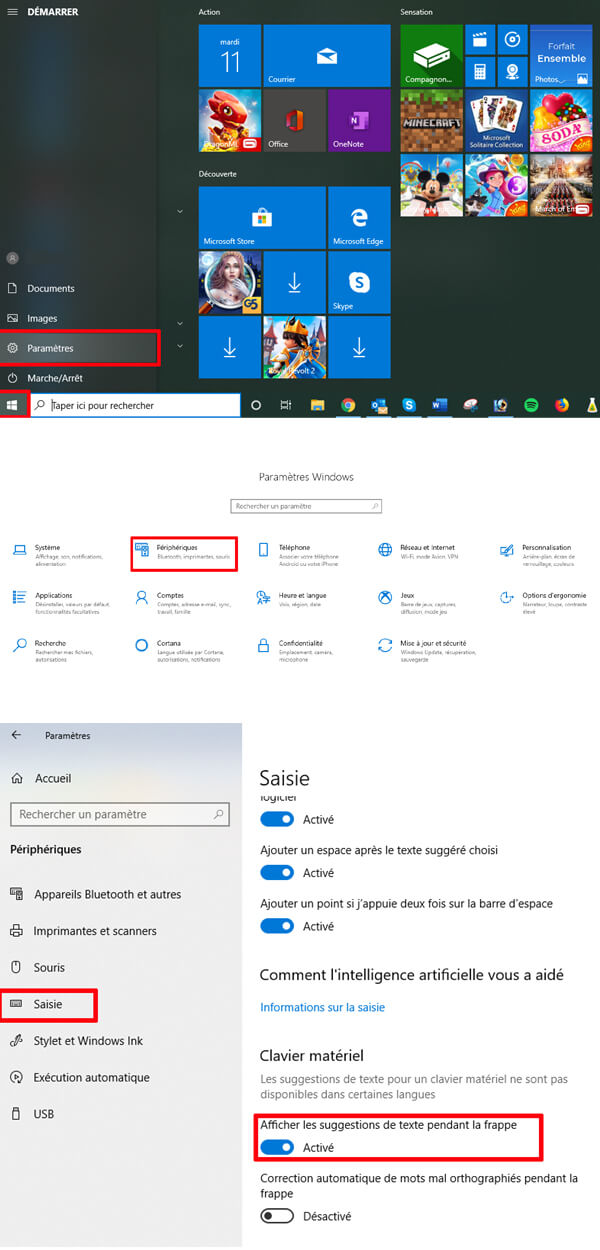Open Word from the taskbar
This screenshot has height=1250, width=600.
click(x=440, y=405)
